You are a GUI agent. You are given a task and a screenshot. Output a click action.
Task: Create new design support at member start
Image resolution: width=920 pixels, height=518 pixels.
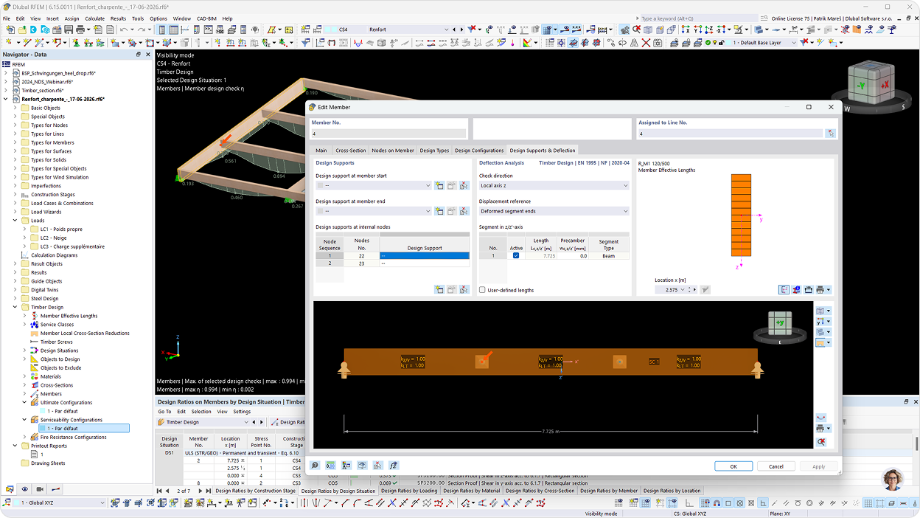[x=439, y=185]
